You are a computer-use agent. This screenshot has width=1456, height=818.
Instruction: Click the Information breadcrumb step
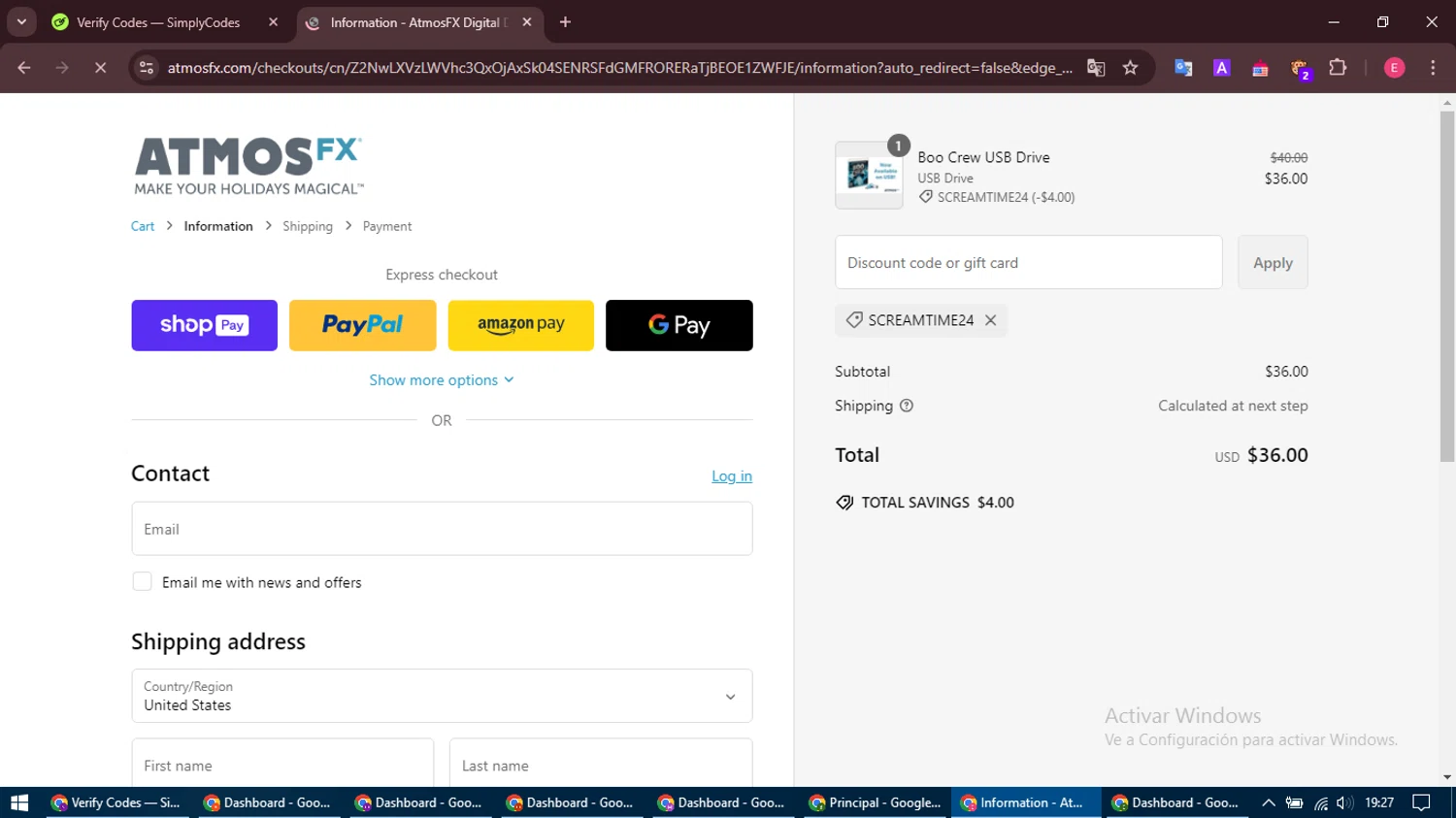pos(218,226)
